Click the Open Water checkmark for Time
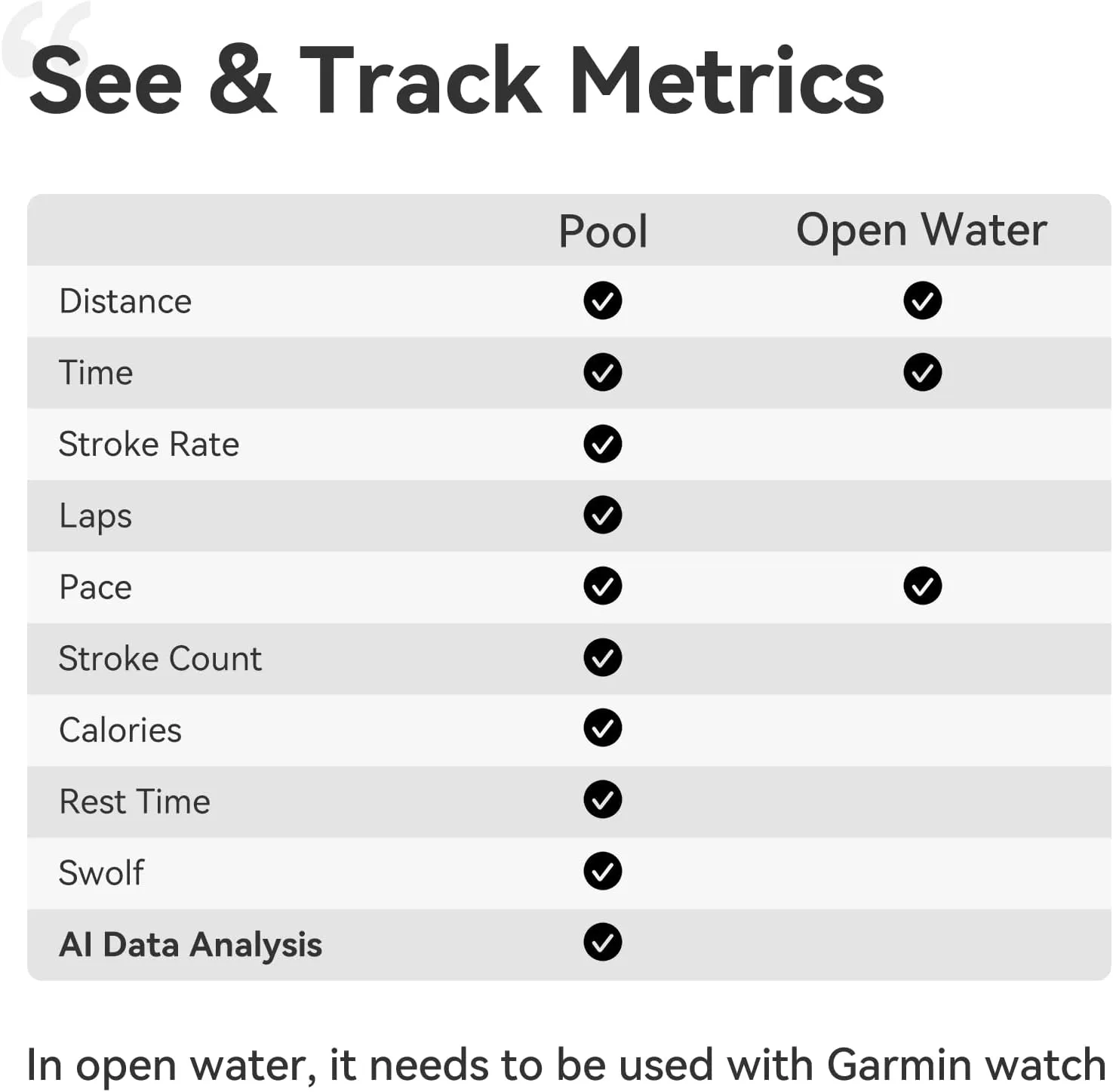The image size is (1113, 1092). [922, 372]
